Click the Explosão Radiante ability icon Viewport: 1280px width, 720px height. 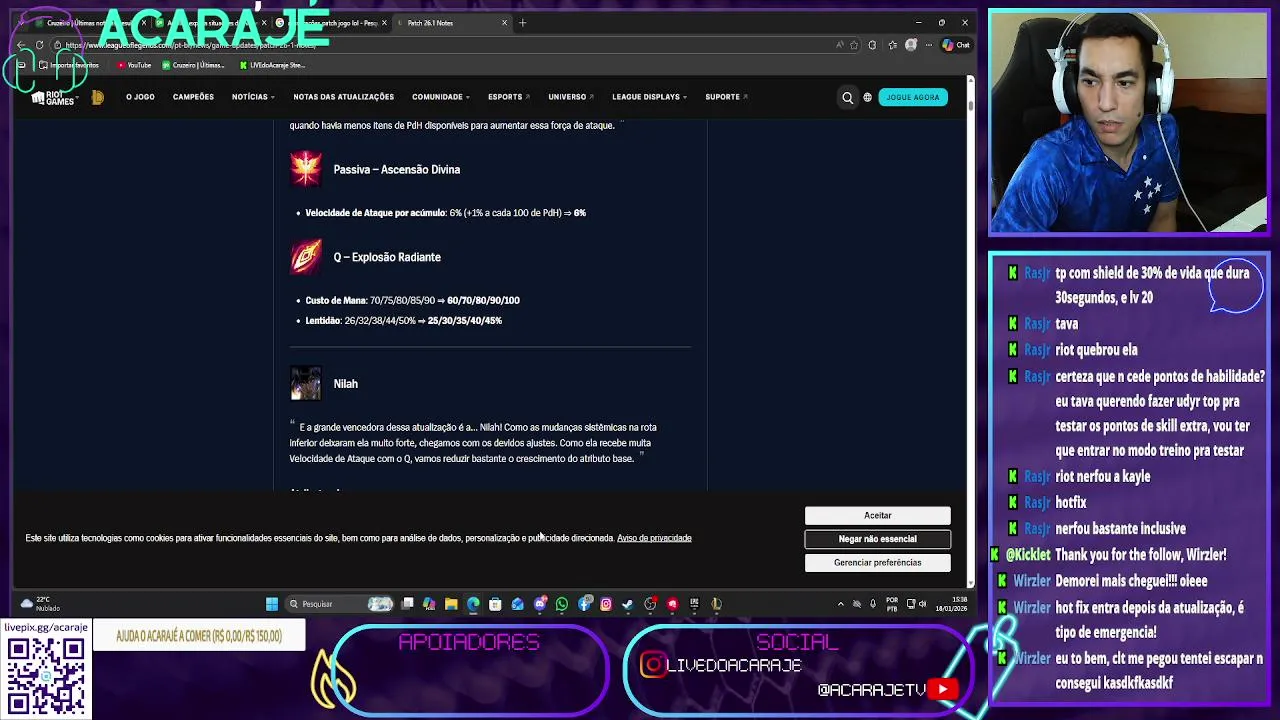pyautogui.click(x=306, y=257)
